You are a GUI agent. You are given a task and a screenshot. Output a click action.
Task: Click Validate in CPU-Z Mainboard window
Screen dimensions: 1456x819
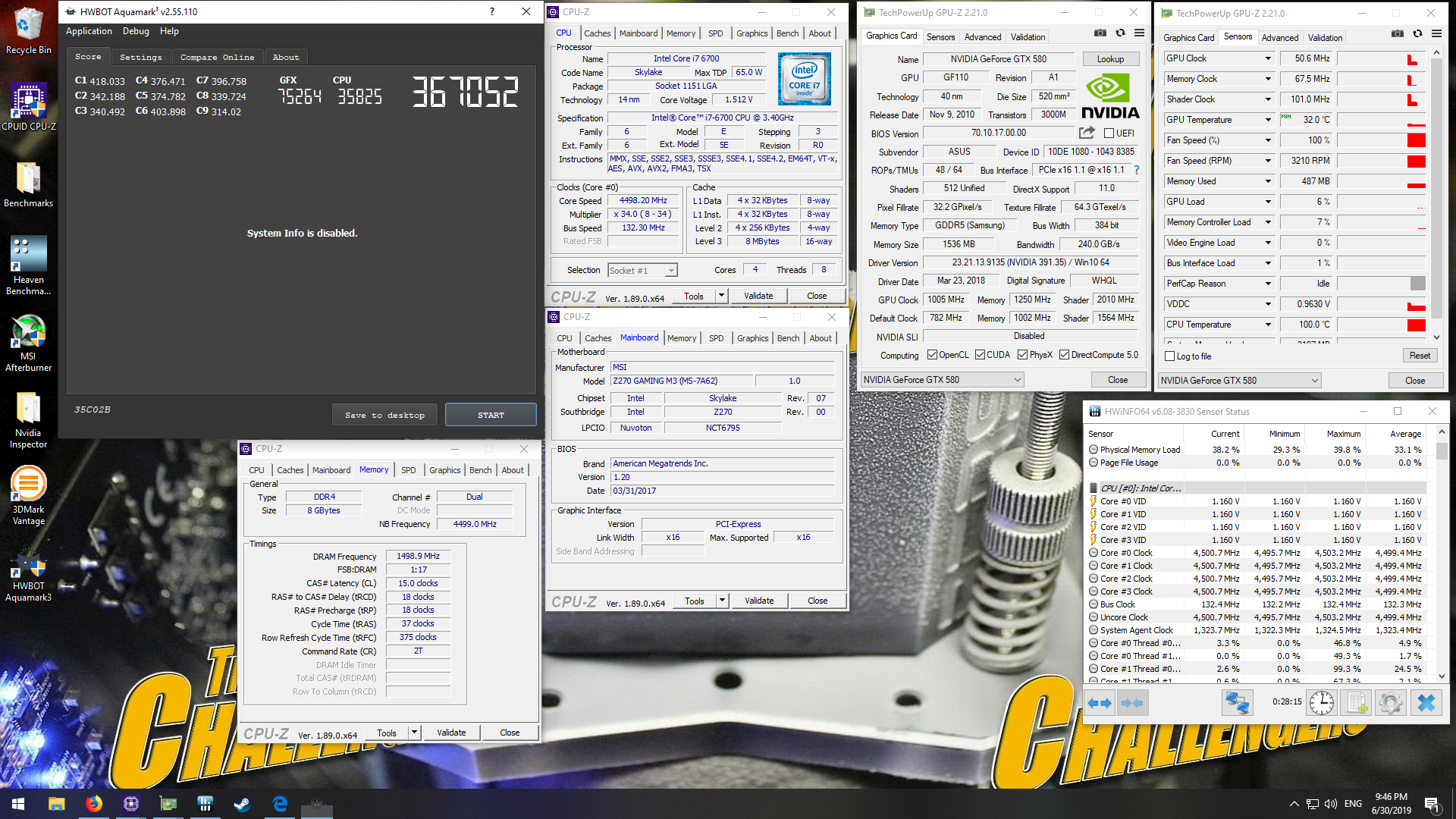(759, 601)
